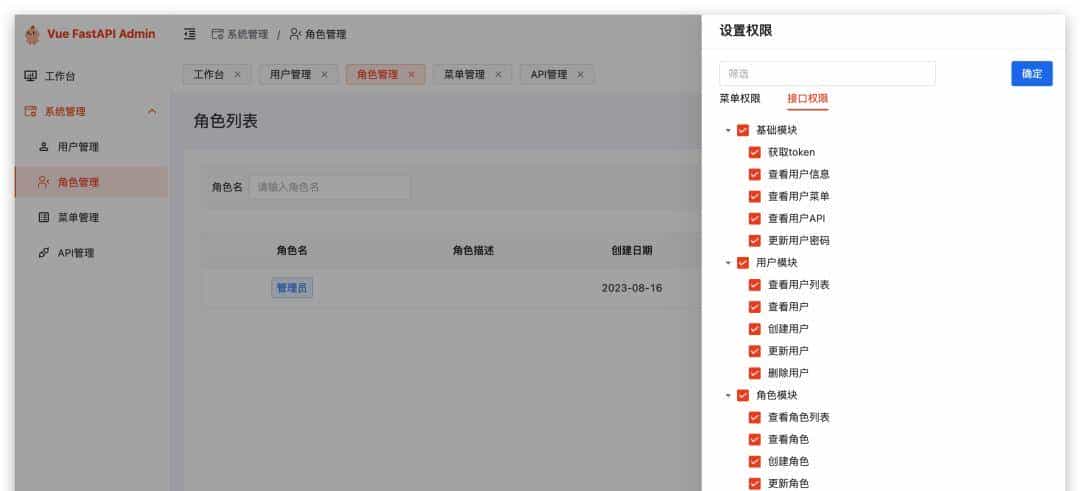The image size is (1080, 491).
Task: Close the 角色管理 tab
Action: click(x=411, y=74)
